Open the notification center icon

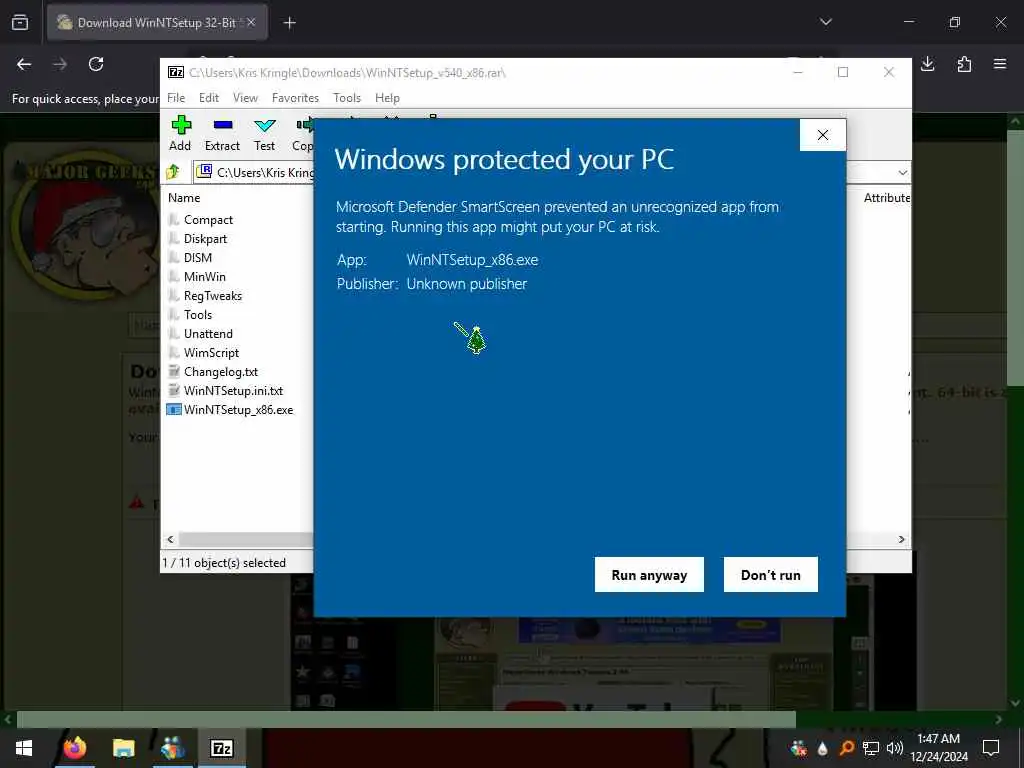click(991, 748)
